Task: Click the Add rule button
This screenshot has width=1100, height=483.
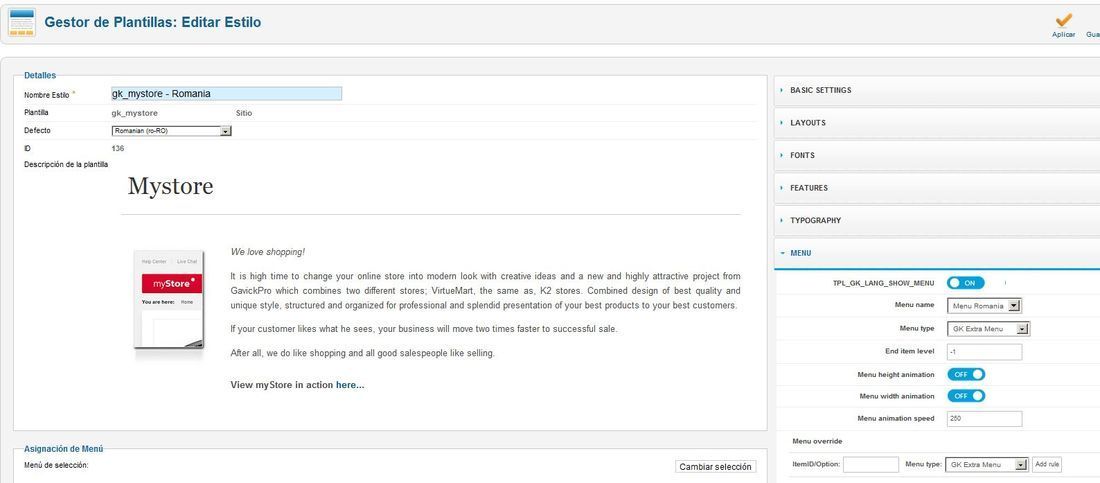Action: [1047, 465]
